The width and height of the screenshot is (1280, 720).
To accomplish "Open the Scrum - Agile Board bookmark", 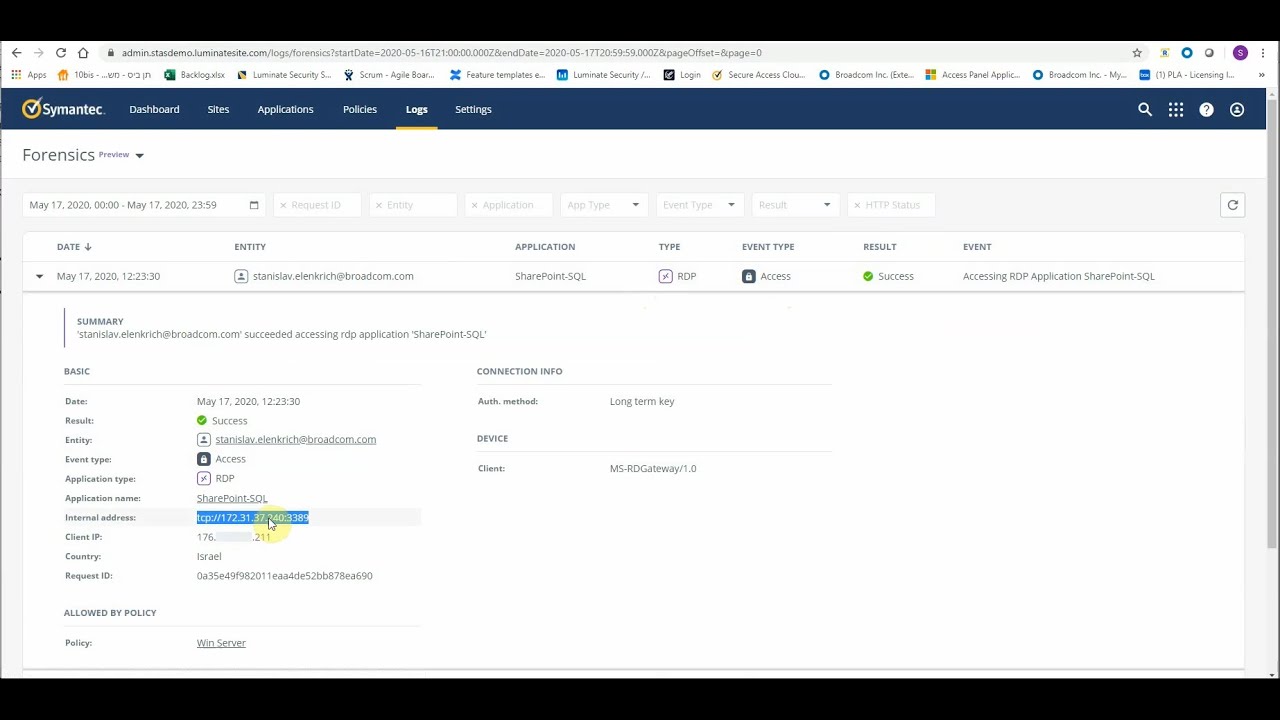I will tap(389, 75).
